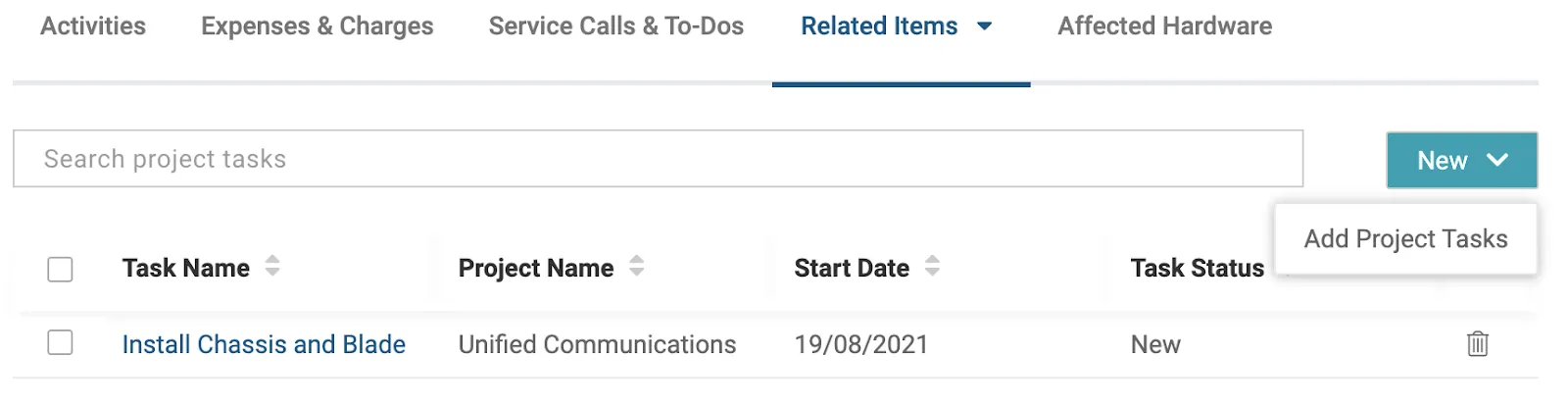Image resolution: width=1568 pixels, height=406 pixels.
Task: Open the New dropdown button
Action: 1461,160
